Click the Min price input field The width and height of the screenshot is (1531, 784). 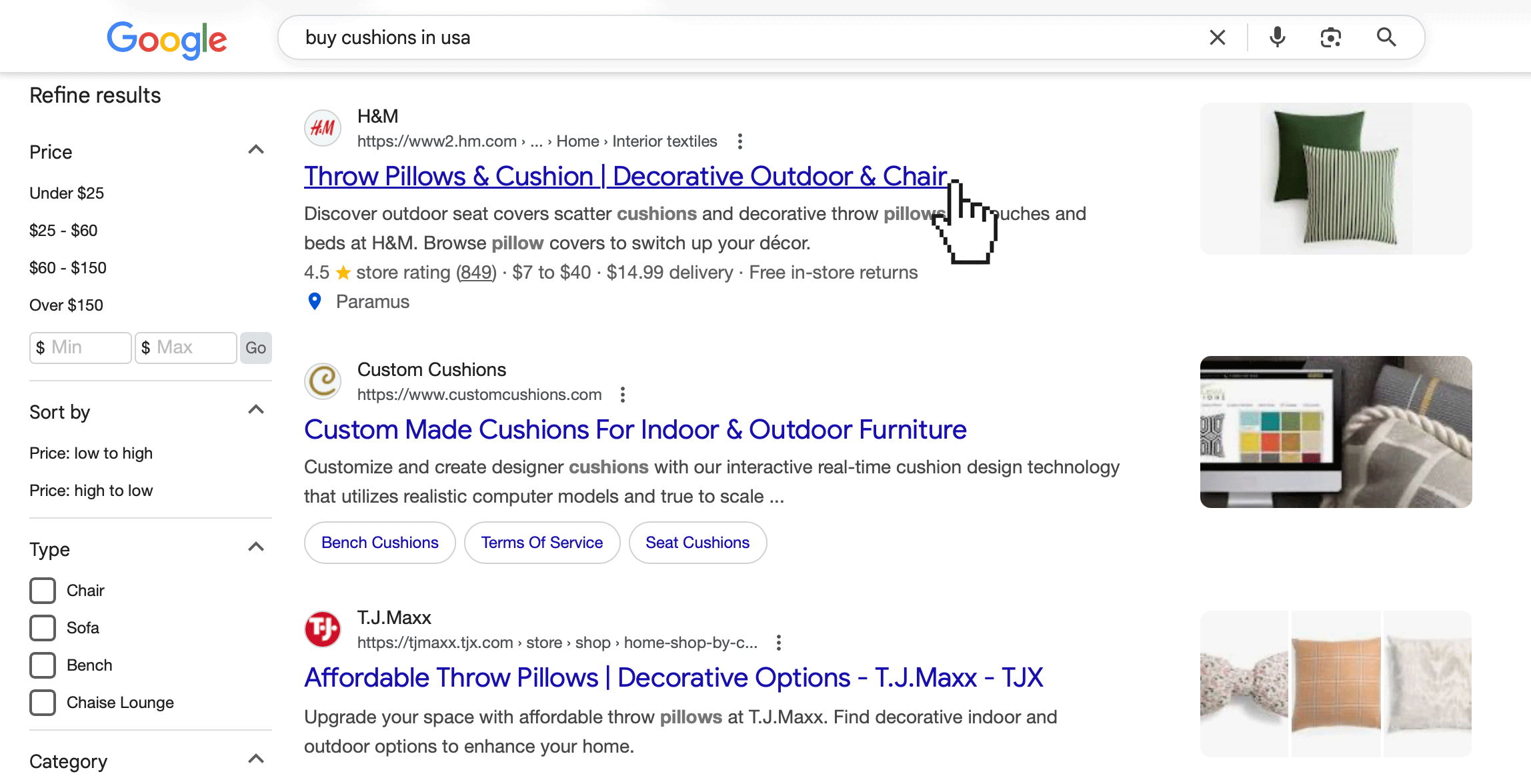(x=79, y=347)
